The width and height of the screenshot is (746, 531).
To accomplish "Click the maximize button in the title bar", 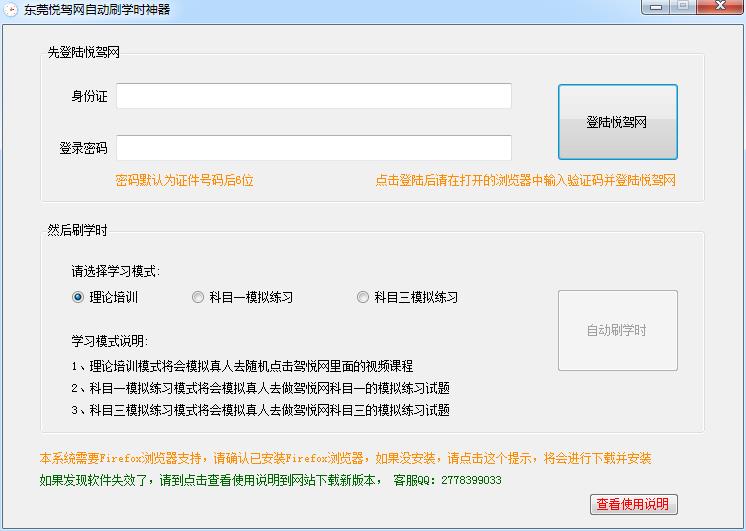I will (683, 6).
